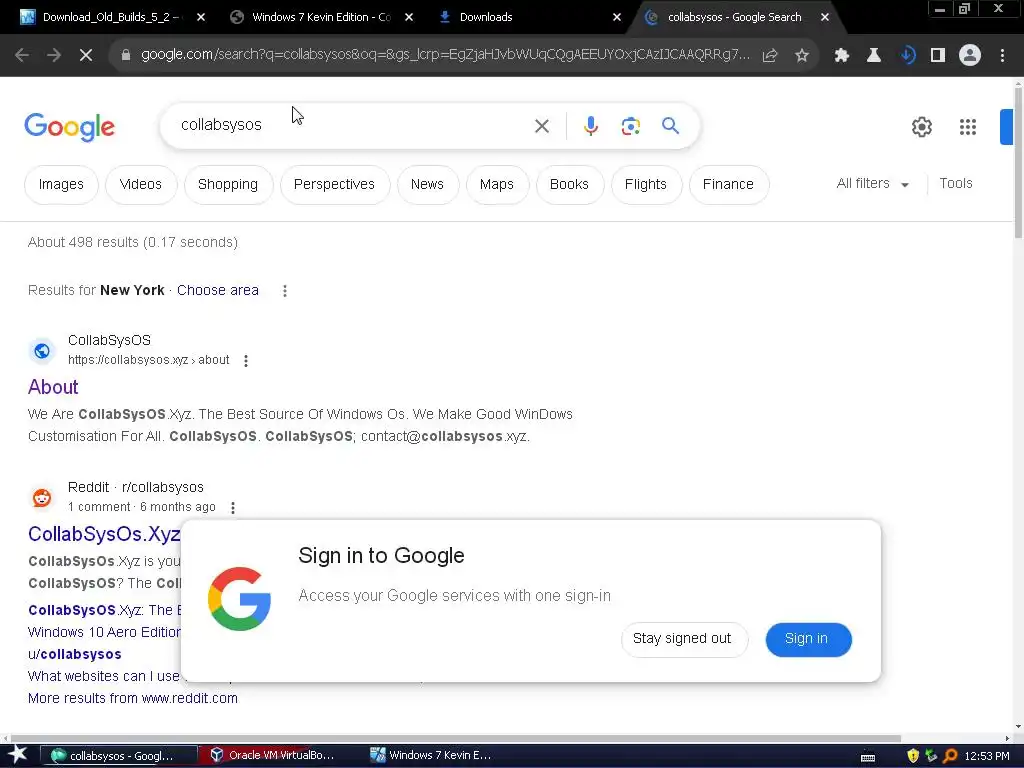
Task: Clear the search box text
Action: [541, 125]
